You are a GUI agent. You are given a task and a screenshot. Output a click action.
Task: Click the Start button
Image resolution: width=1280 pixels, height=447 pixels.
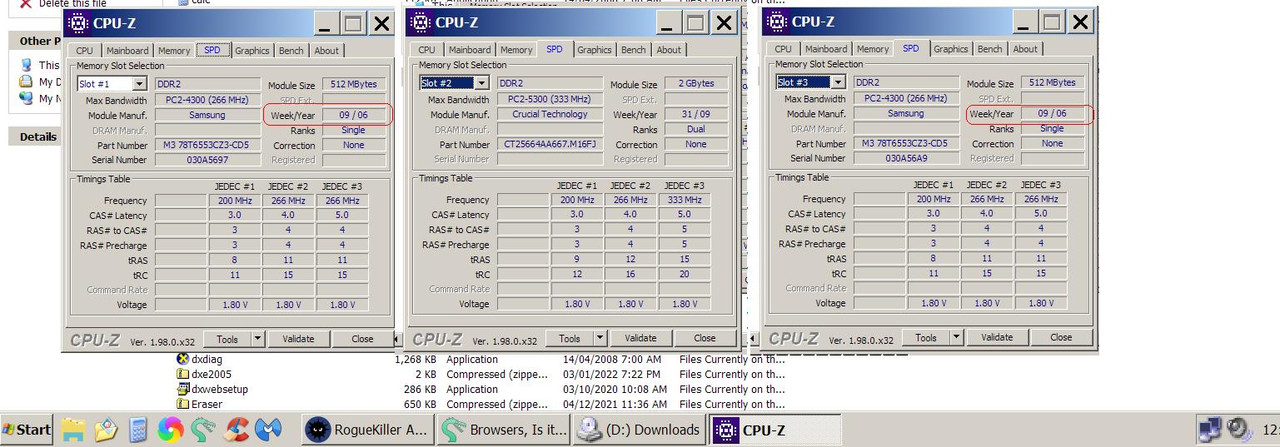coord(26,430)
